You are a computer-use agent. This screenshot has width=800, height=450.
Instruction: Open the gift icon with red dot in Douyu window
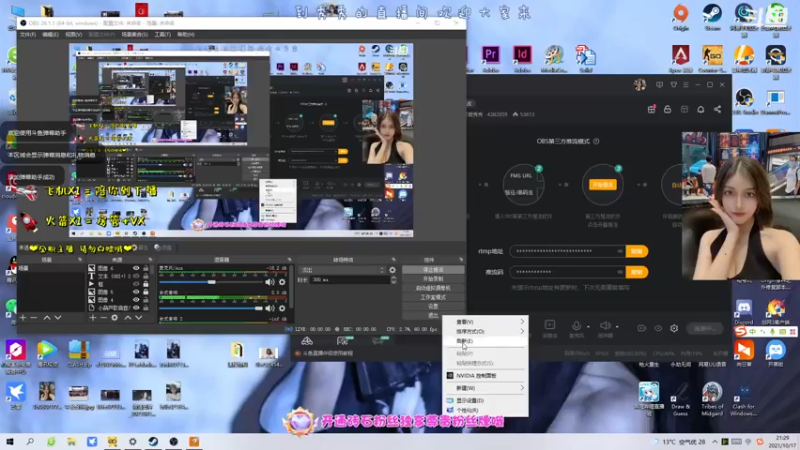pos(652,109)
